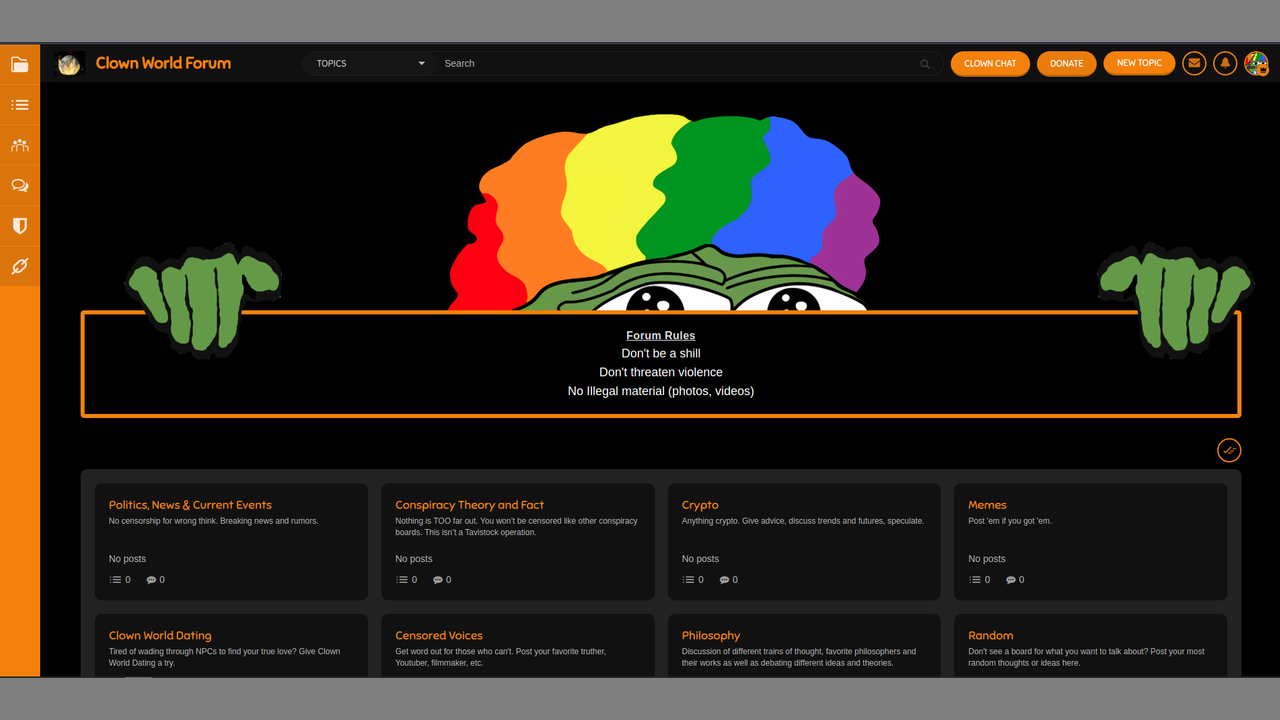Open the envelope messages icon

[1194, 63]
